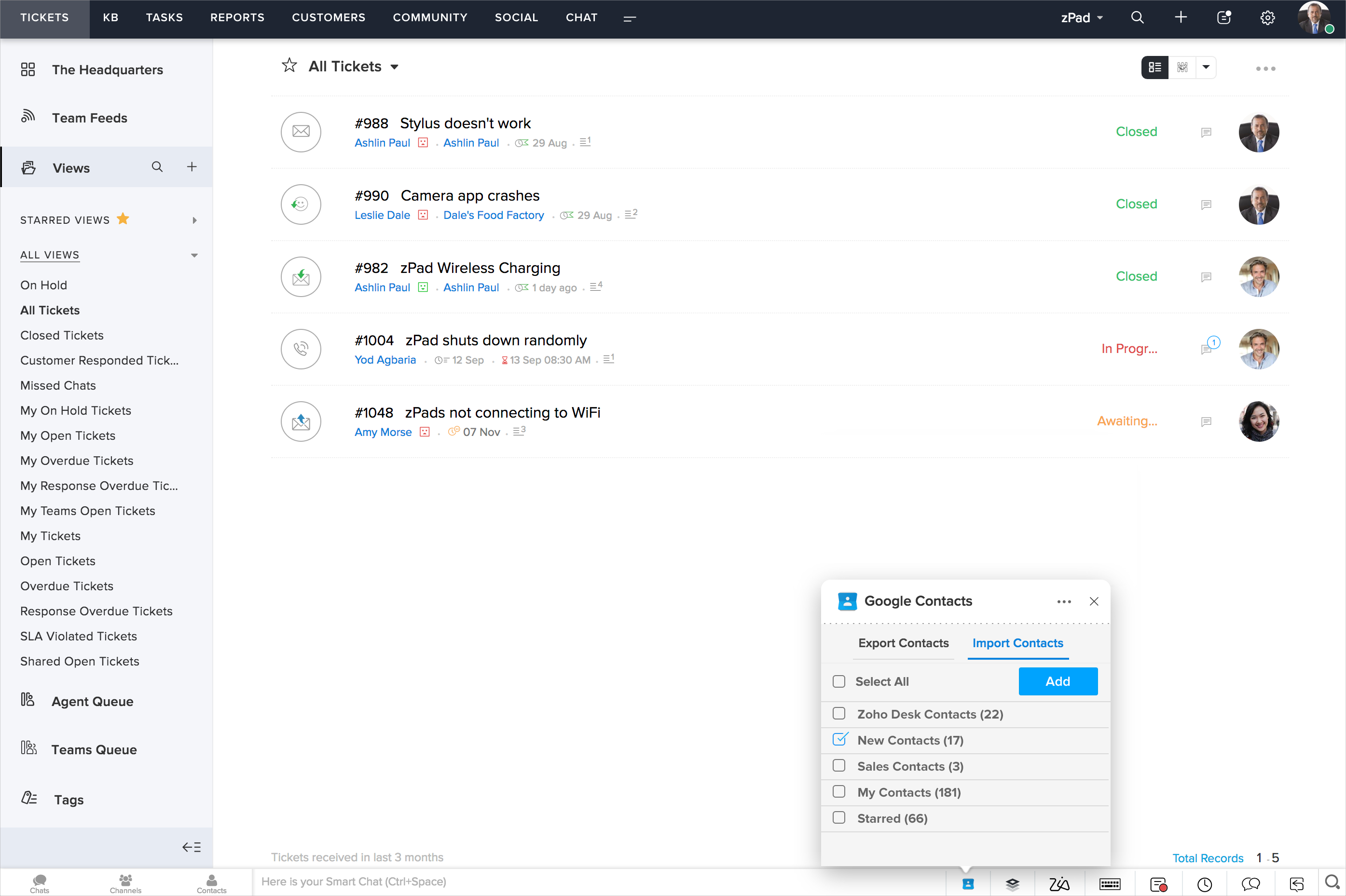Uncheck the New Contacts (17) checkbox
The width and height of the screenshot is (1346, 896).
(839, 739)
